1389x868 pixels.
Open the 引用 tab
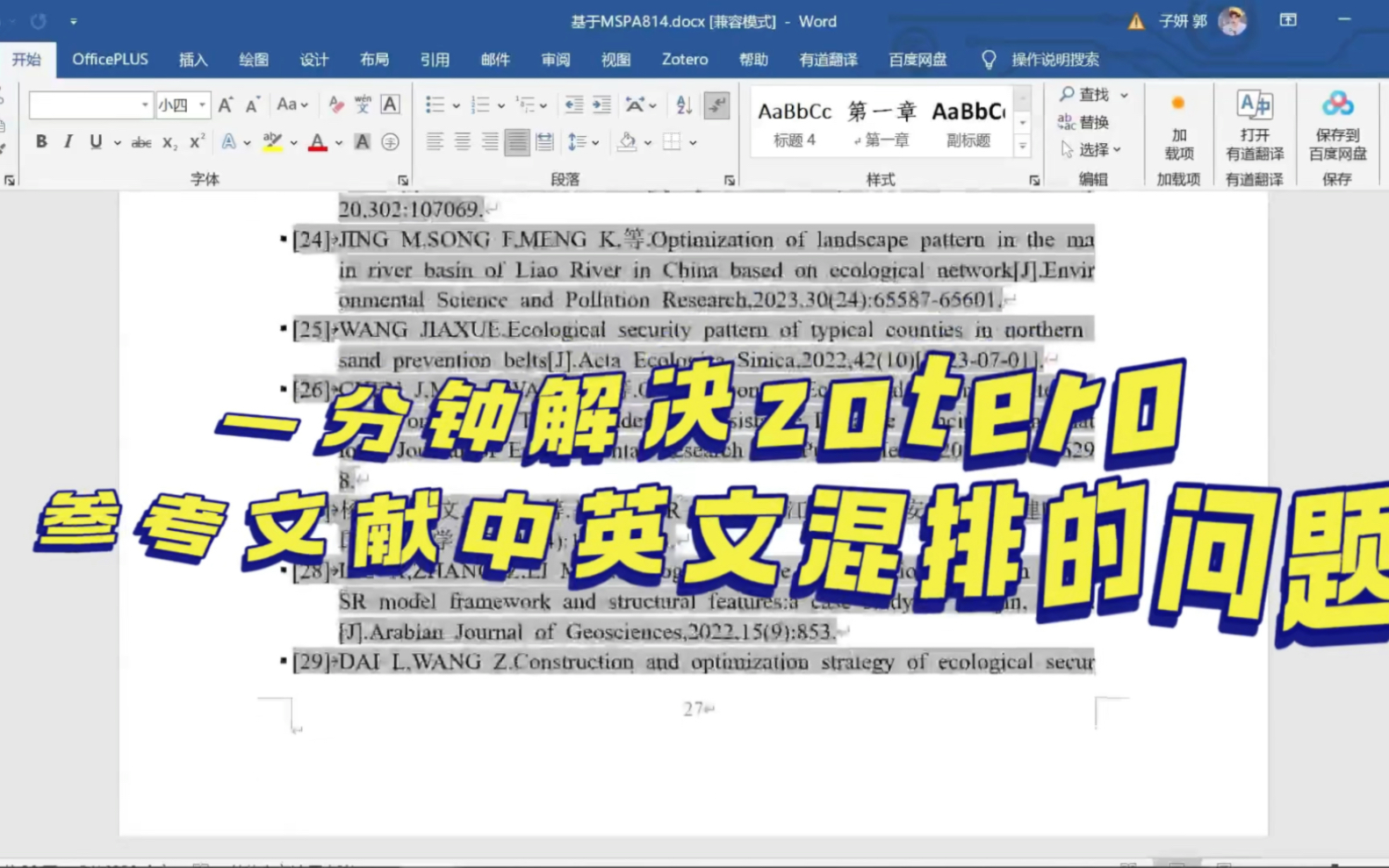click(x=435, y=60)
